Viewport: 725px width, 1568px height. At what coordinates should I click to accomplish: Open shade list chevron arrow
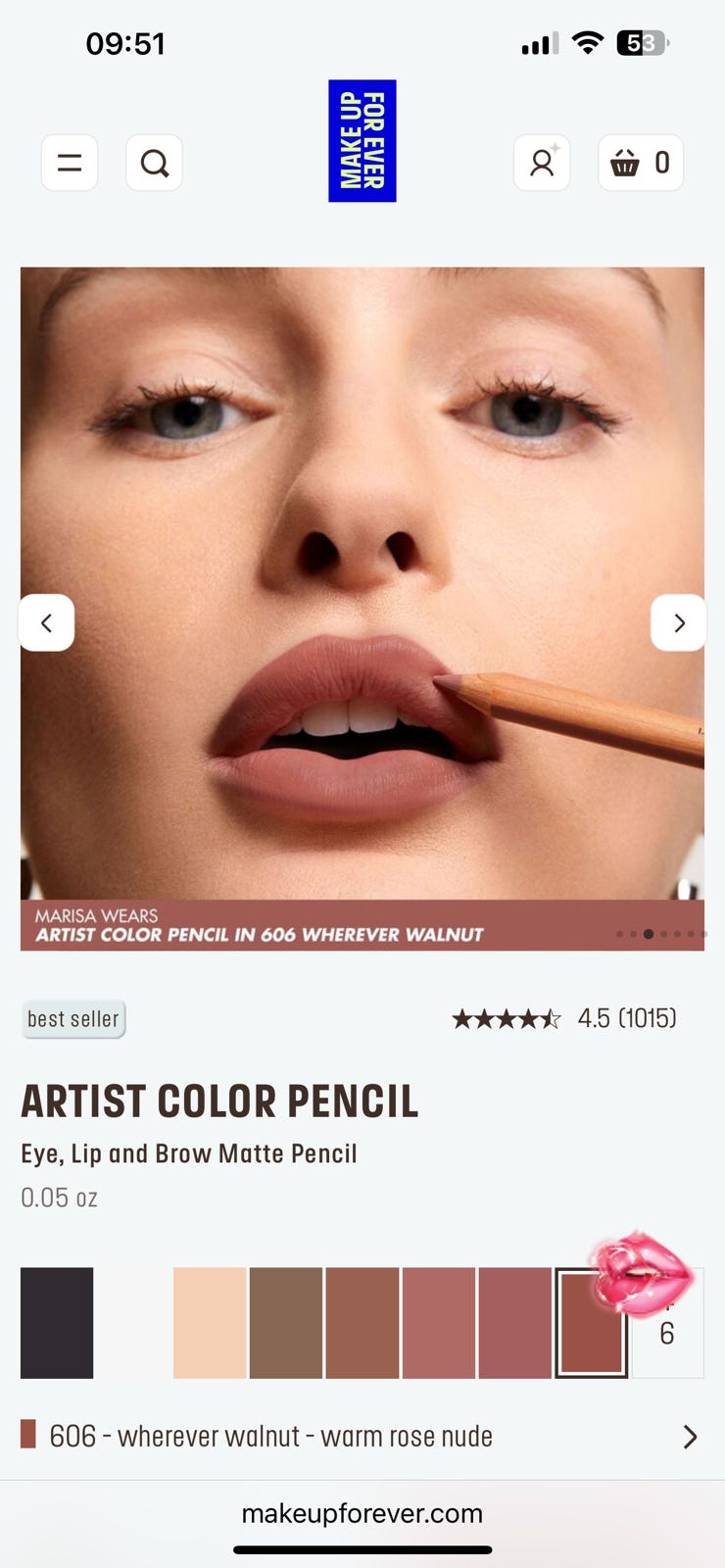click(x=690, y=1437)
